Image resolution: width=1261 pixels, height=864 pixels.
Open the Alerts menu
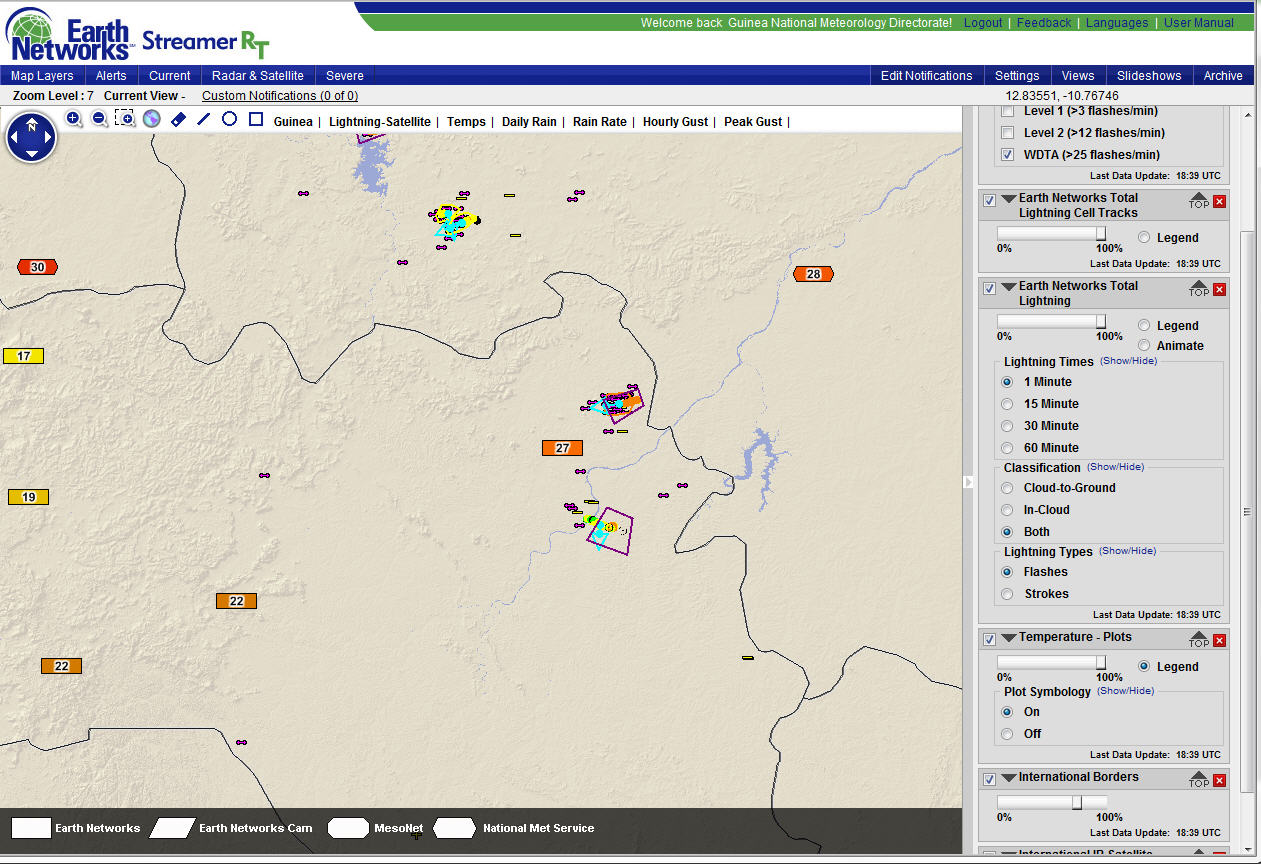pos(111,76)
